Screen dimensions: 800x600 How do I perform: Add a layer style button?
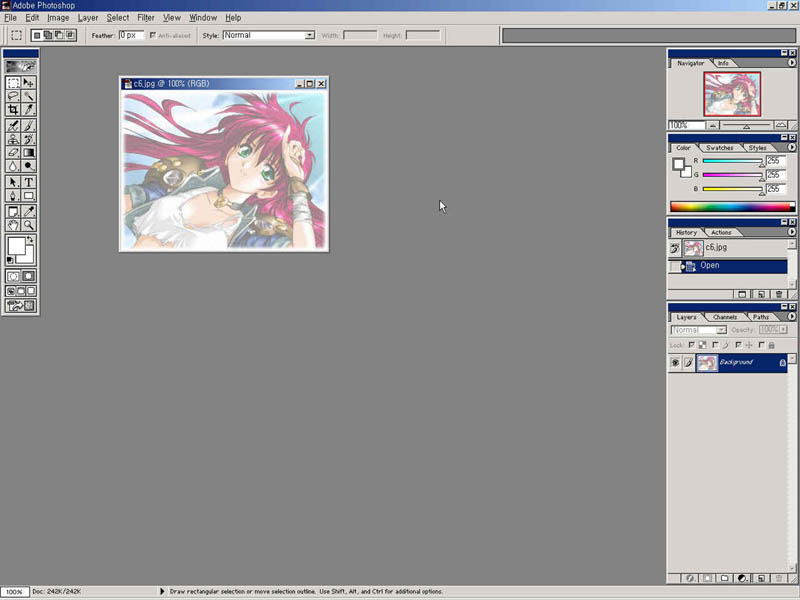point(689,578)
